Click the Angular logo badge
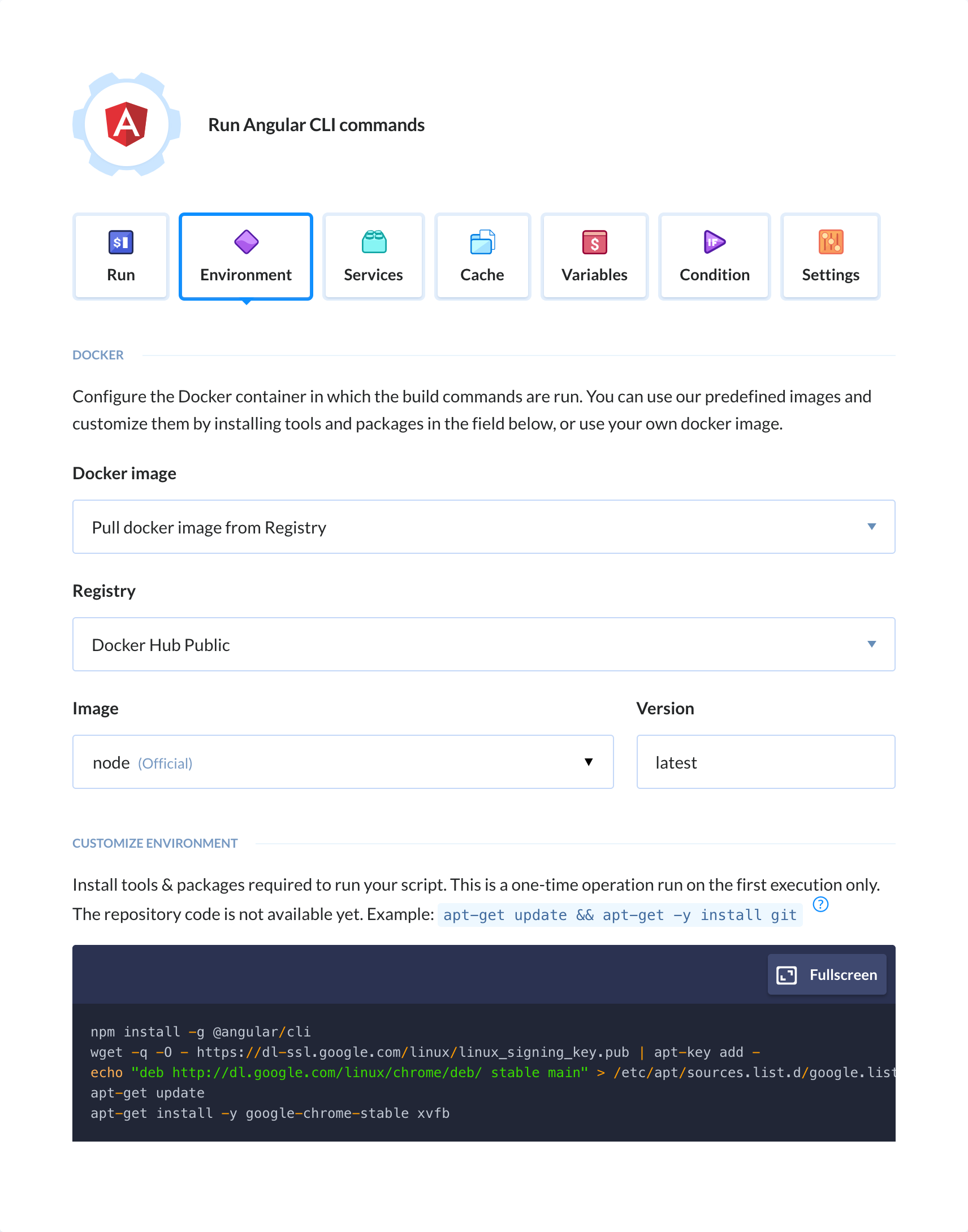The height and width of the screenshot is (1232, 968). [x=126, y=124]
